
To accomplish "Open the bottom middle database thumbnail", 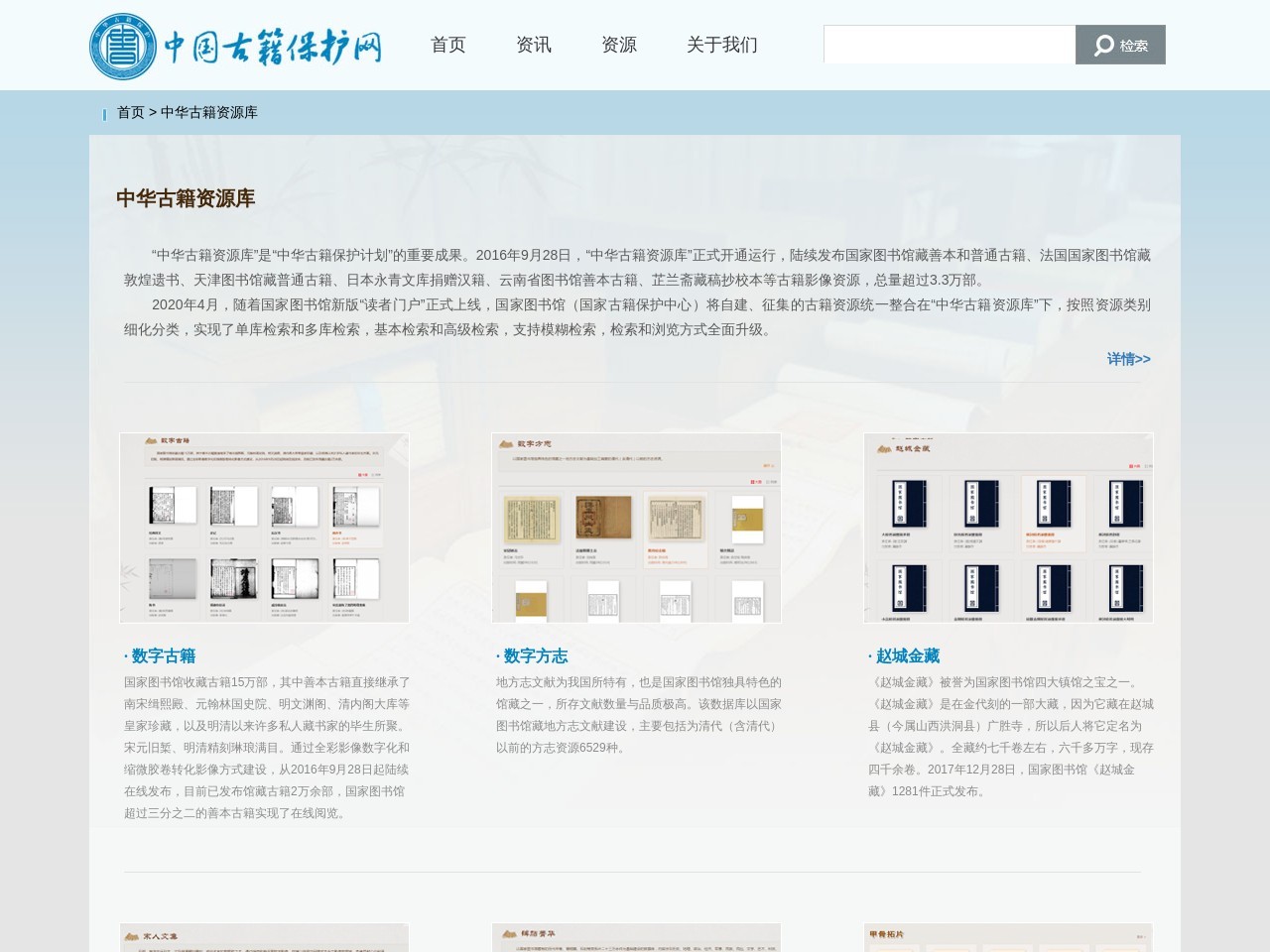I will [x=636, y=937].
